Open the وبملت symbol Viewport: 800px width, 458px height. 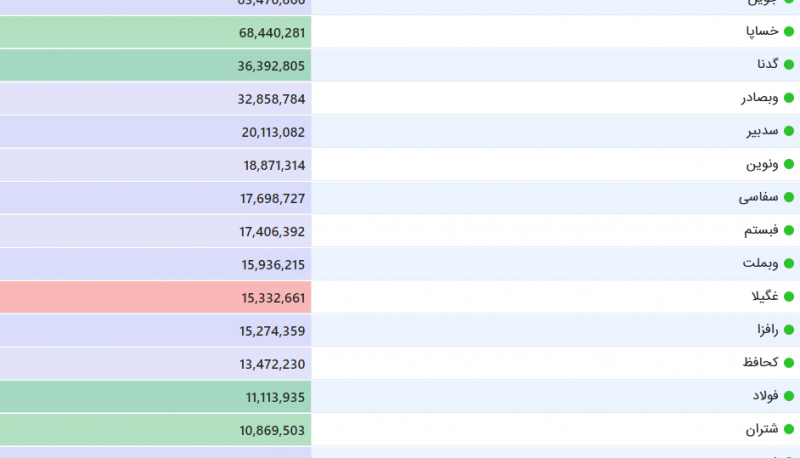click(x=760, y=263)
